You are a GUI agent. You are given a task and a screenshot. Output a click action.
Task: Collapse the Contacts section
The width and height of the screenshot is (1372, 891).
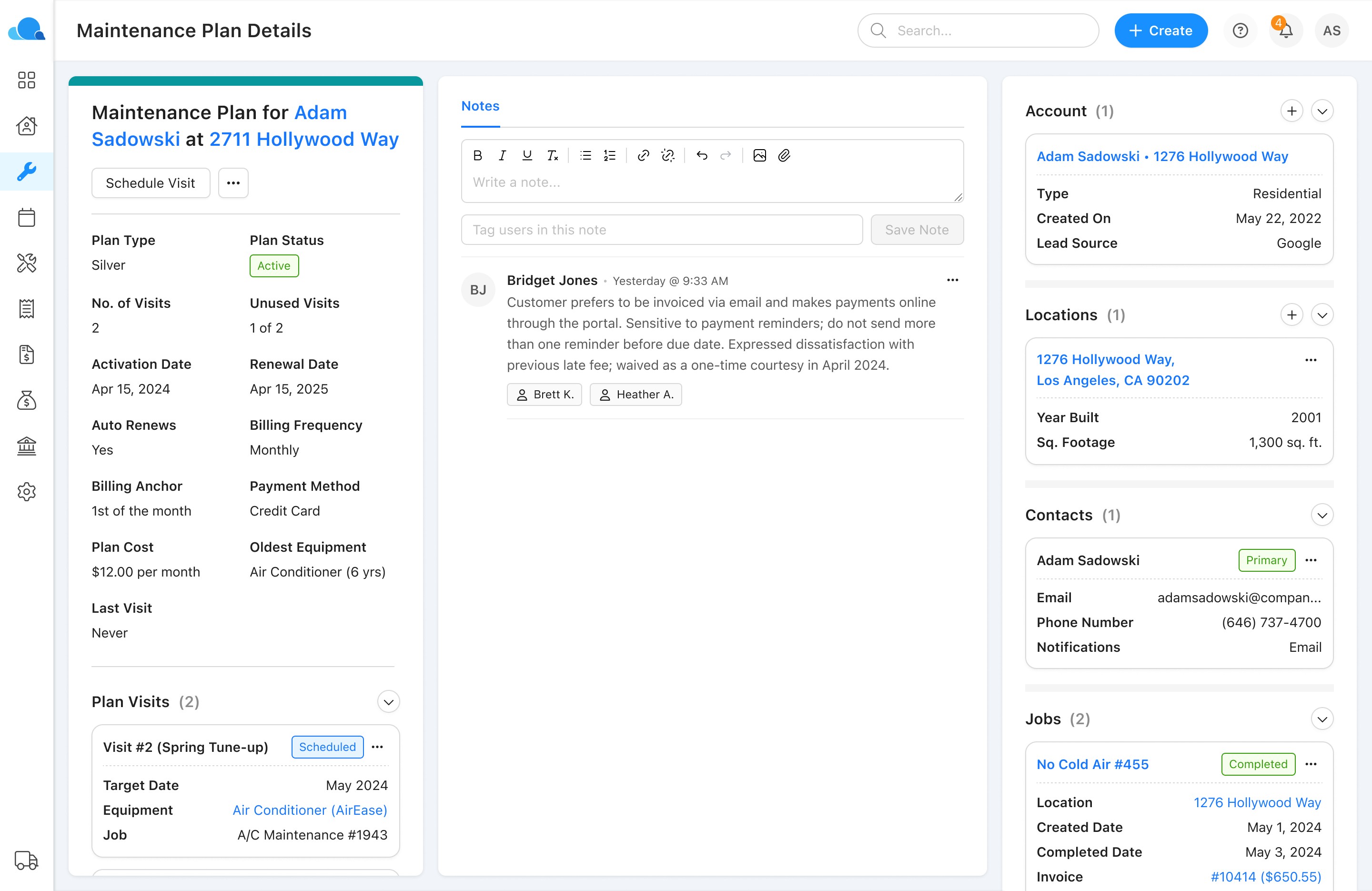coord(1322,515)
